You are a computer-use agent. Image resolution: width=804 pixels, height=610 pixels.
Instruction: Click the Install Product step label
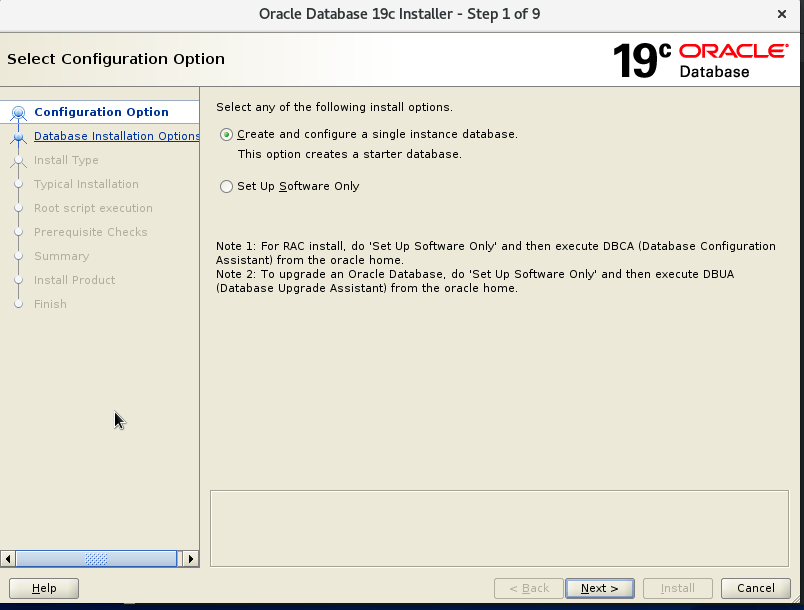[74, 280]
